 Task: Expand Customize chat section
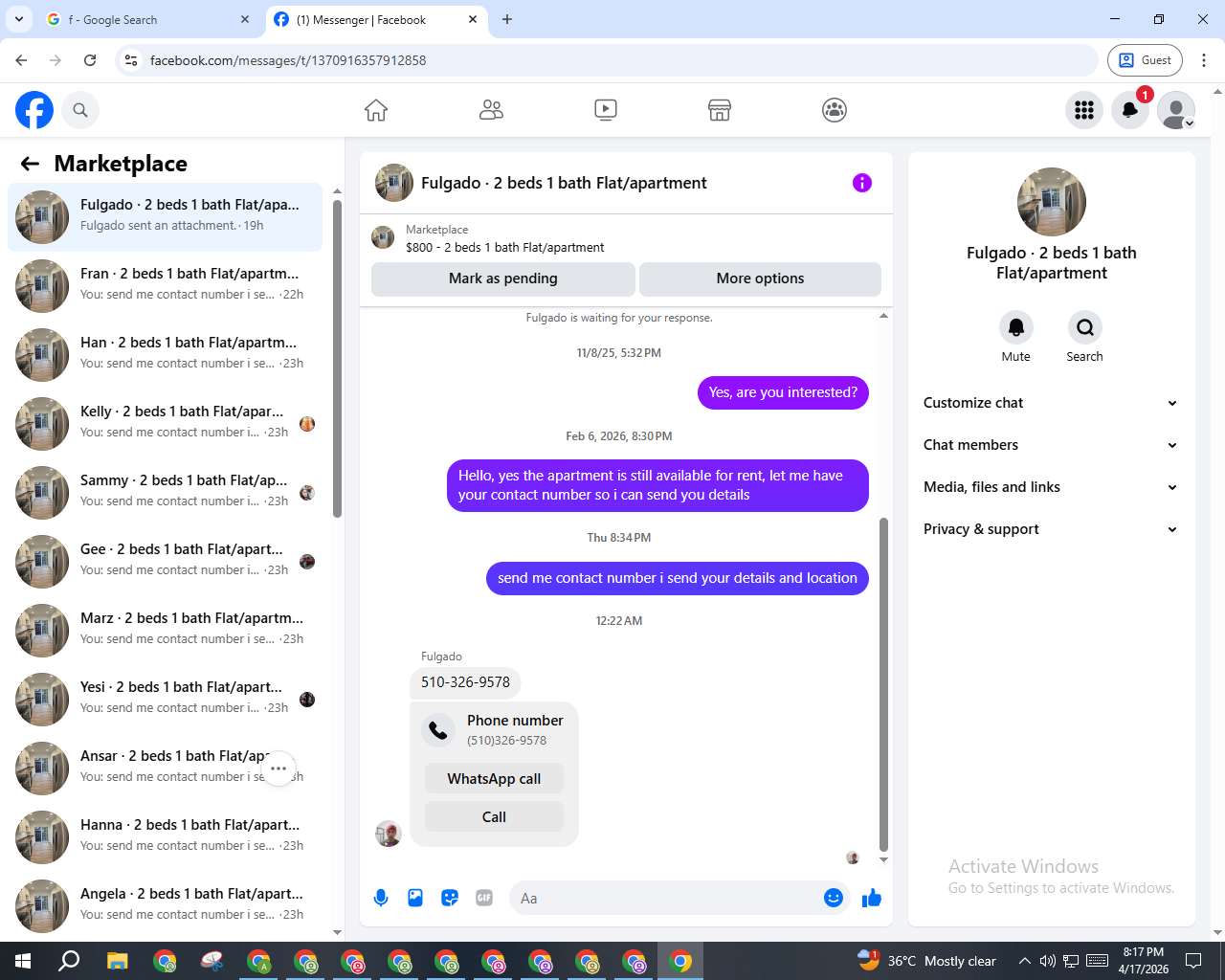click(1051, 403)
